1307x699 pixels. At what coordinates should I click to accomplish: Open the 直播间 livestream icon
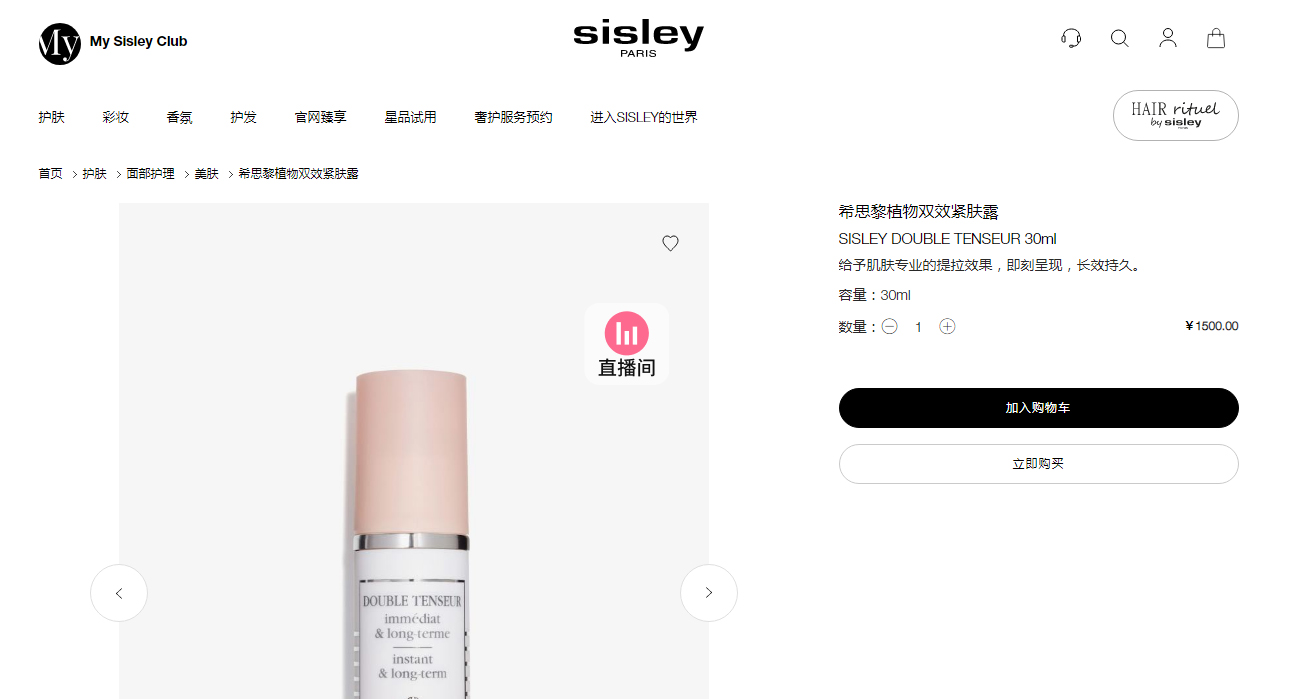[x=627, y=344]
